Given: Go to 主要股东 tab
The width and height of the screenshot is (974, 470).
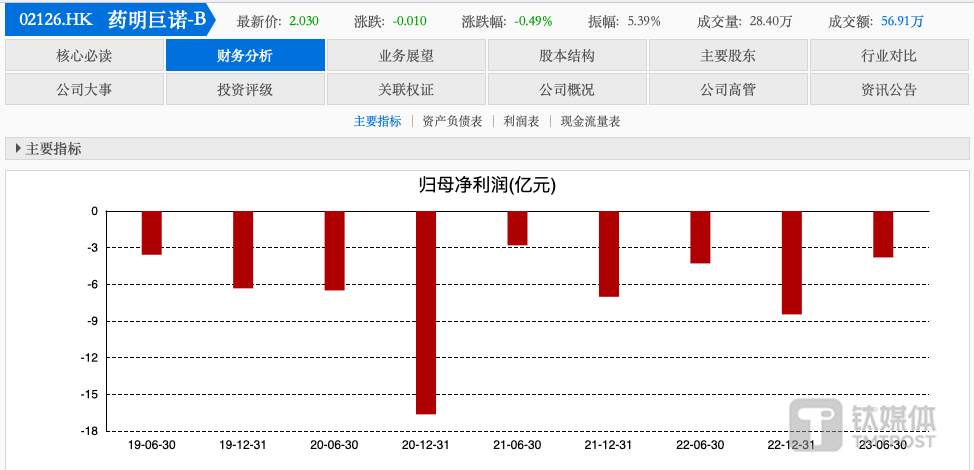Looking at the screenshot, I should click(728, 55).
